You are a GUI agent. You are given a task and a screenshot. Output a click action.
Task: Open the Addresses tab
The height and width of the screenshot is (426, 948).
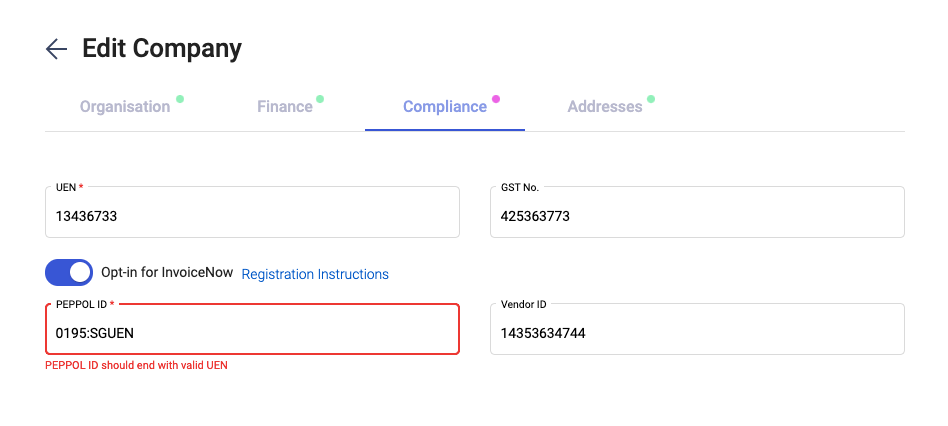click(605, 107)
